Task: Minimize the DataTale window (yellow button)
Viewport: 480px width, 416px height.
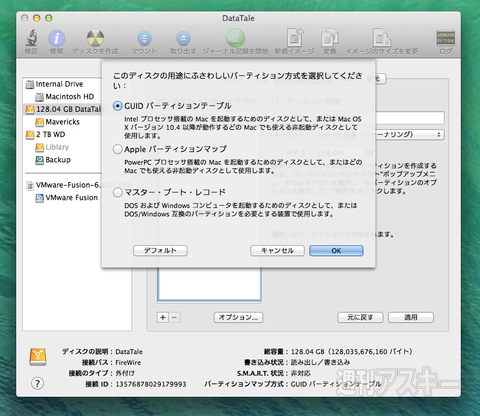Action: [37, 18]
